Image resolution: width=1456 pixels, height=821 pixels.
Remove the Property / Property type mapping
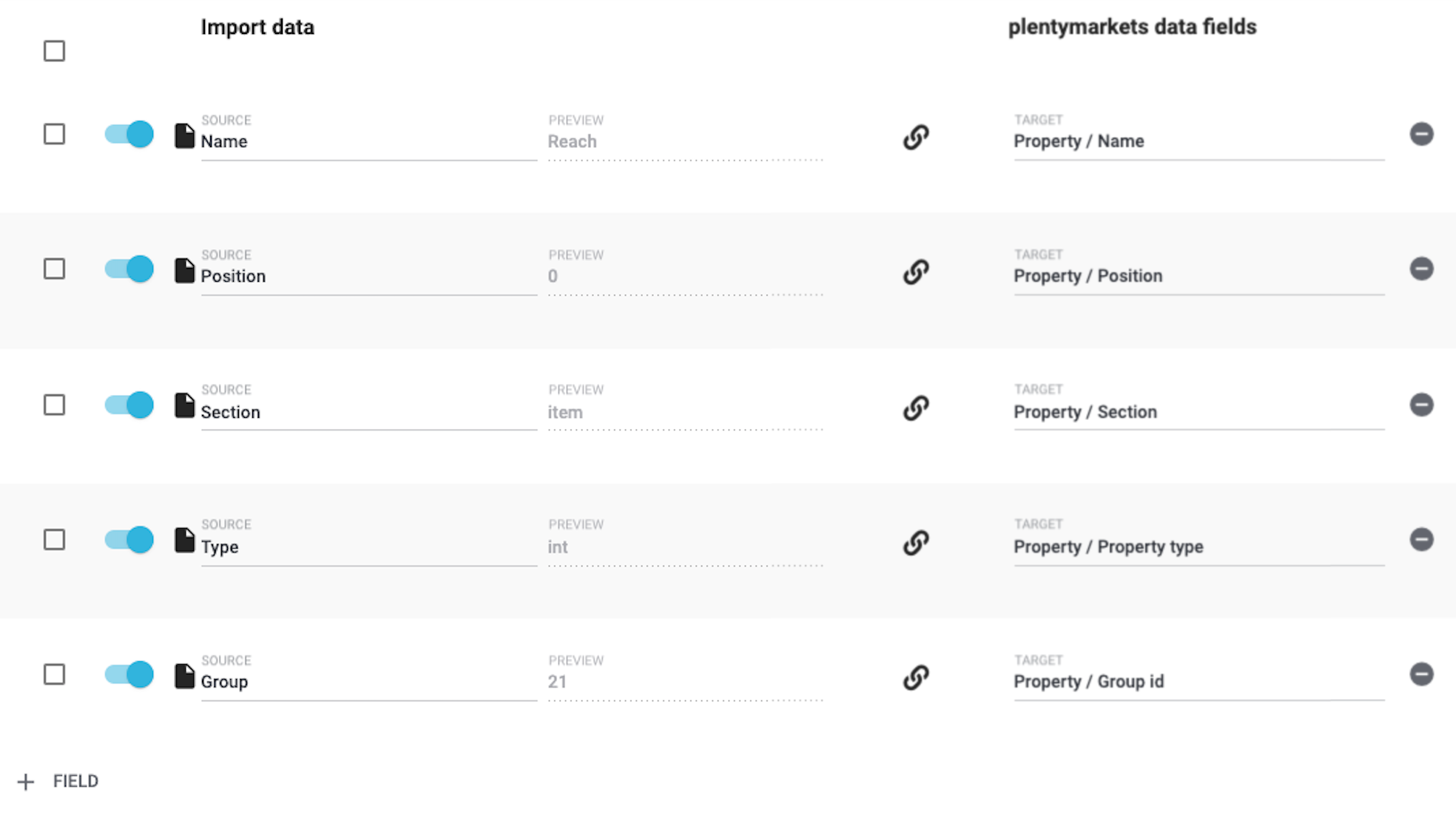[1421, 539]
